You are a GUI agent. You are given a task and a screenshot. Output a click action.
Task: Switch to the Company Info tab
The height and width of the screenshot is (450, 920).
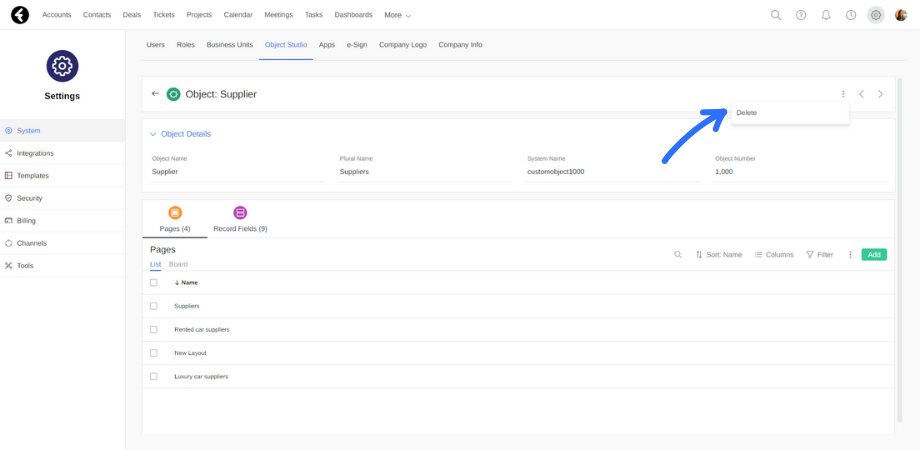pyautogui.click(x=460, y=45)
